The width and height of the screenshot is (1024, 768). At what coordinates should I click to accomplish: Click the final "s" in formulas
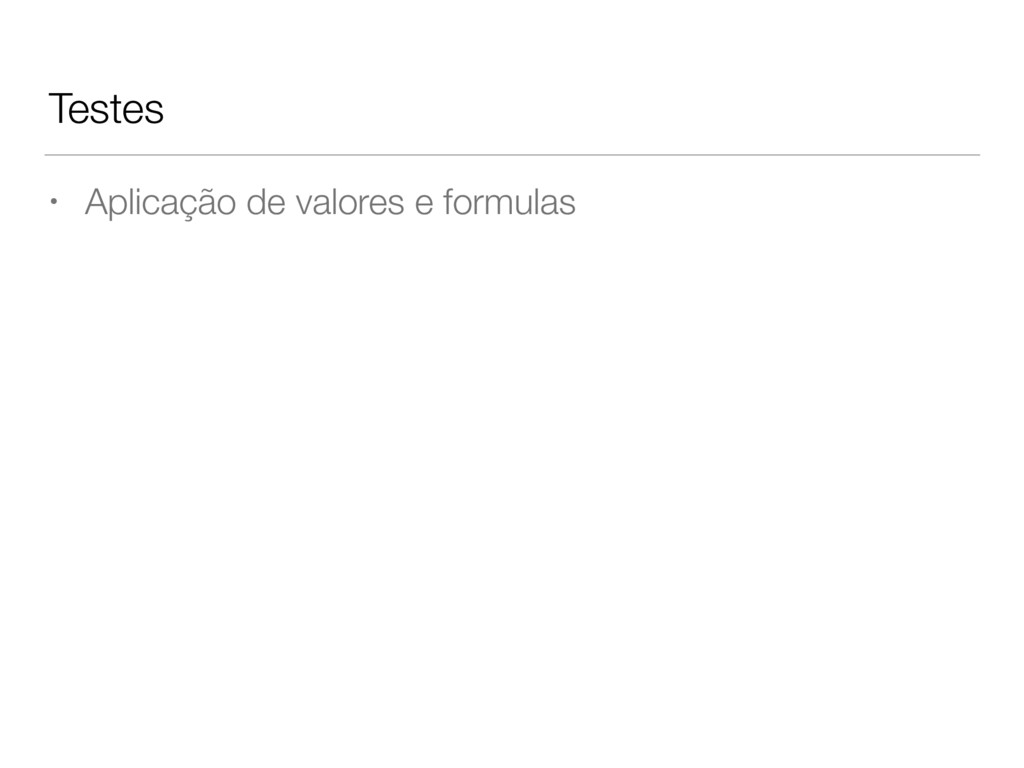[568, 204]
